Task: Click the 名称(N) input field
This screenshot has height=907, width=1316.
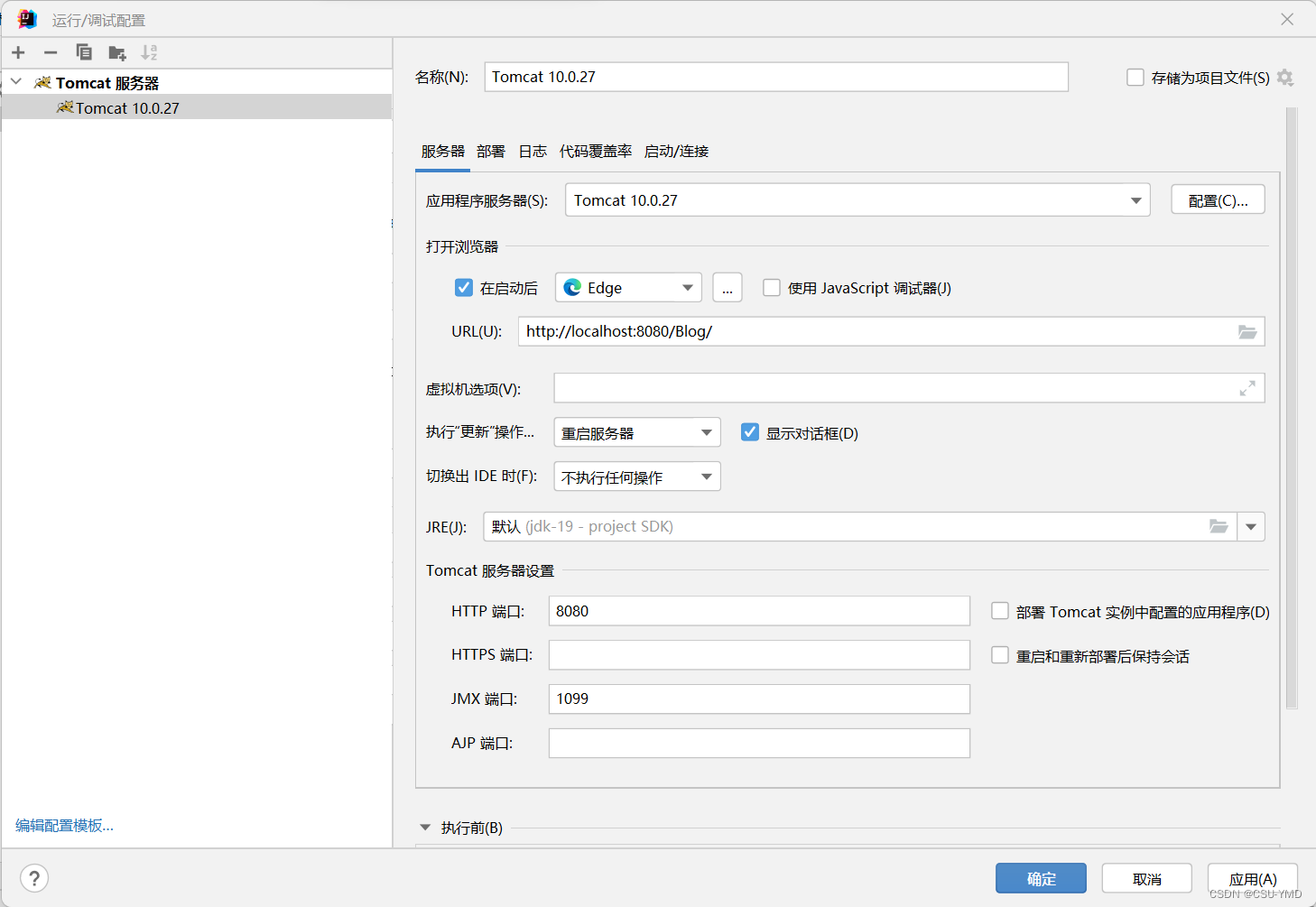Action: [776, 77]
